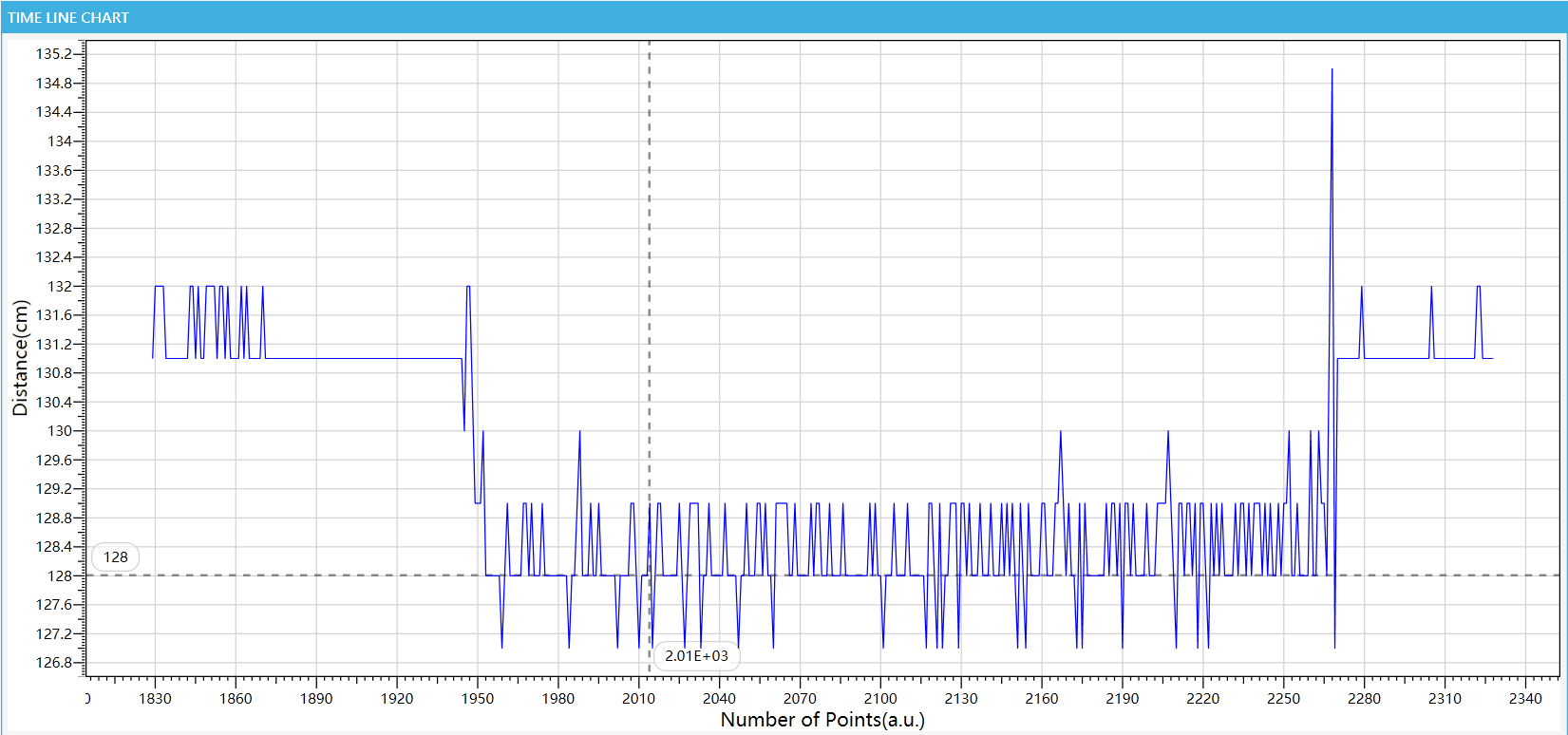This screenshot has height=735, width=1568.
Task: Click the Distance(cm) axis title
Action: [x=20, y=358]
